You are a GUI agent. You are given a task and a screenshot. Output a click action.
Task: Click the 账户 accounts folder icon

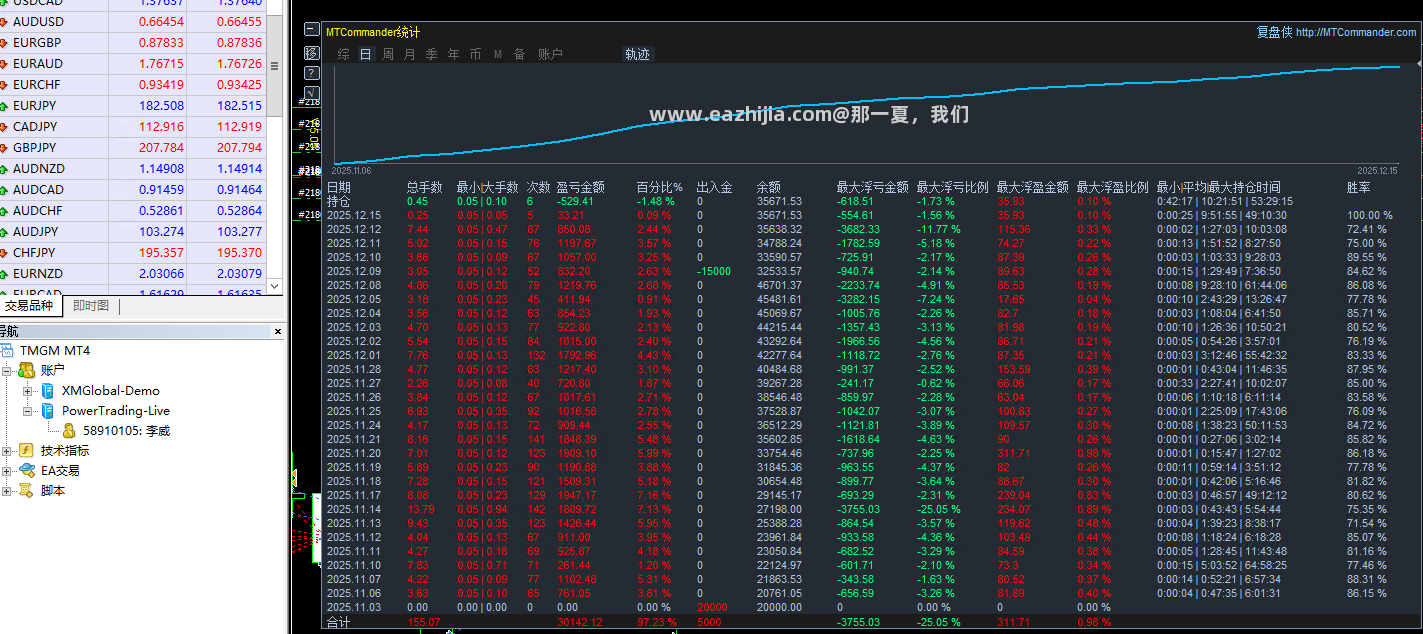click(26, 371)
